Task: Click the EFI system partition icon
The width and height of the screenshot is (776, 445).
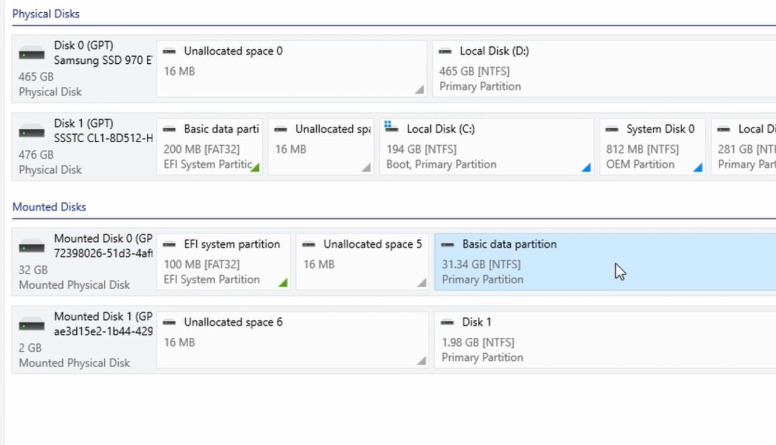Action: coord(169,244)
